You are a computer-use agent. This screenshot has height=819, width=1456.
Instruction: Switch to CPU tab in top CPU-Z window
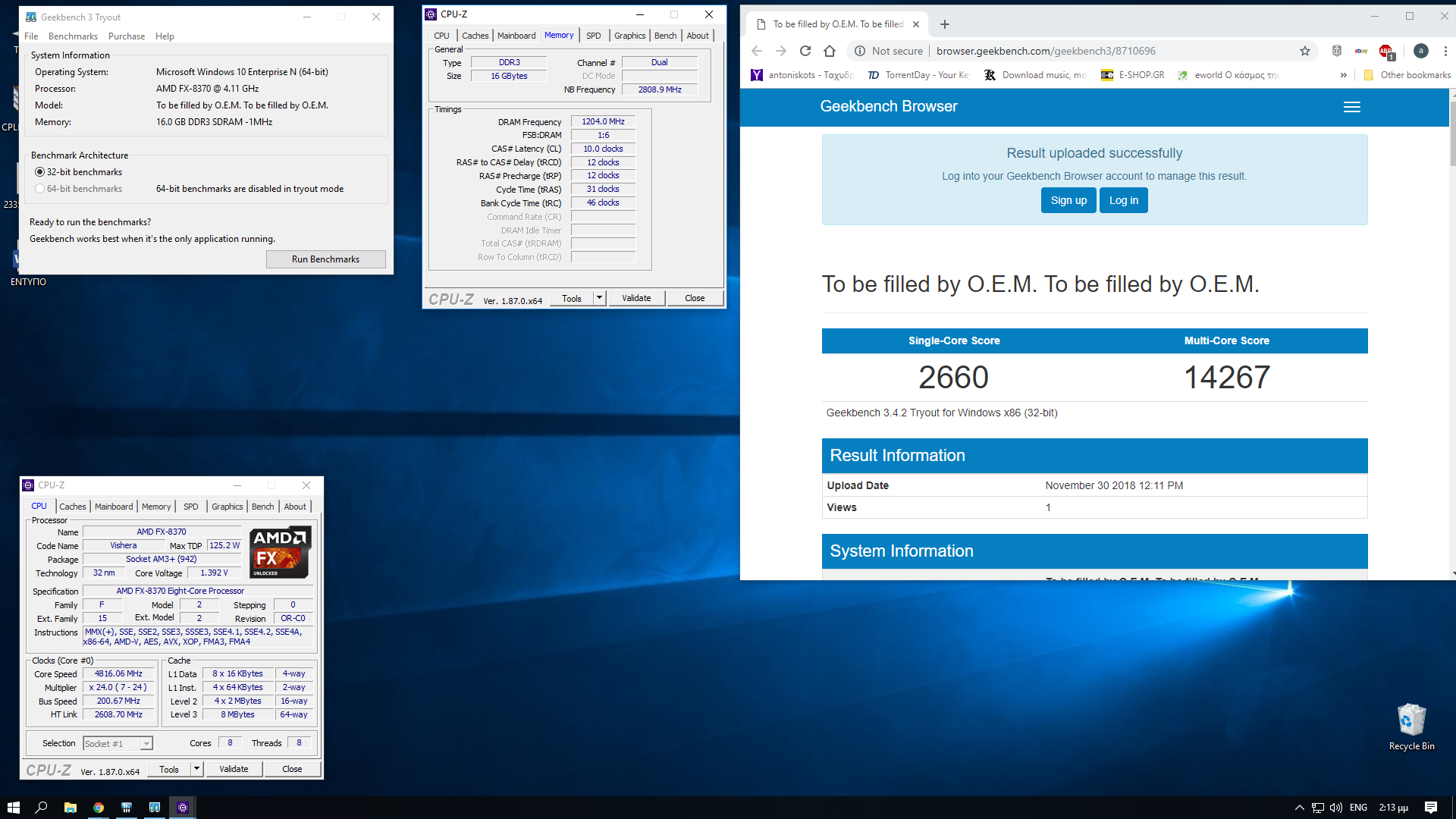[442, 36]
